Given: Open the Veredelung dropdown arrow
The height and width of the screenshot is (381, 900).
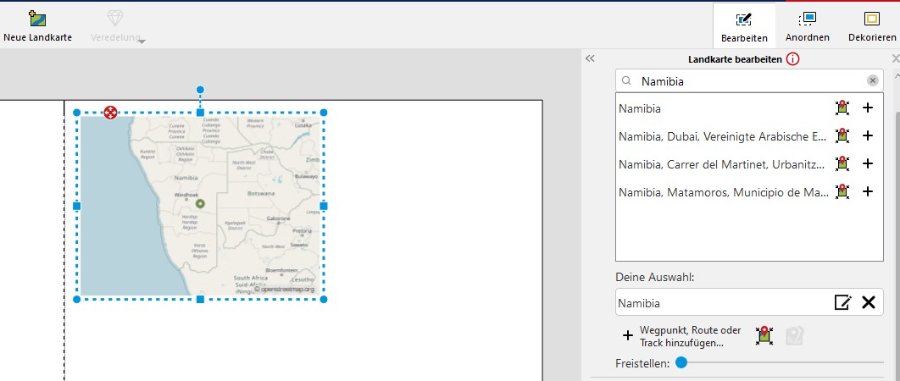Looking at the screenshot, I should click(x=142, y=41).
